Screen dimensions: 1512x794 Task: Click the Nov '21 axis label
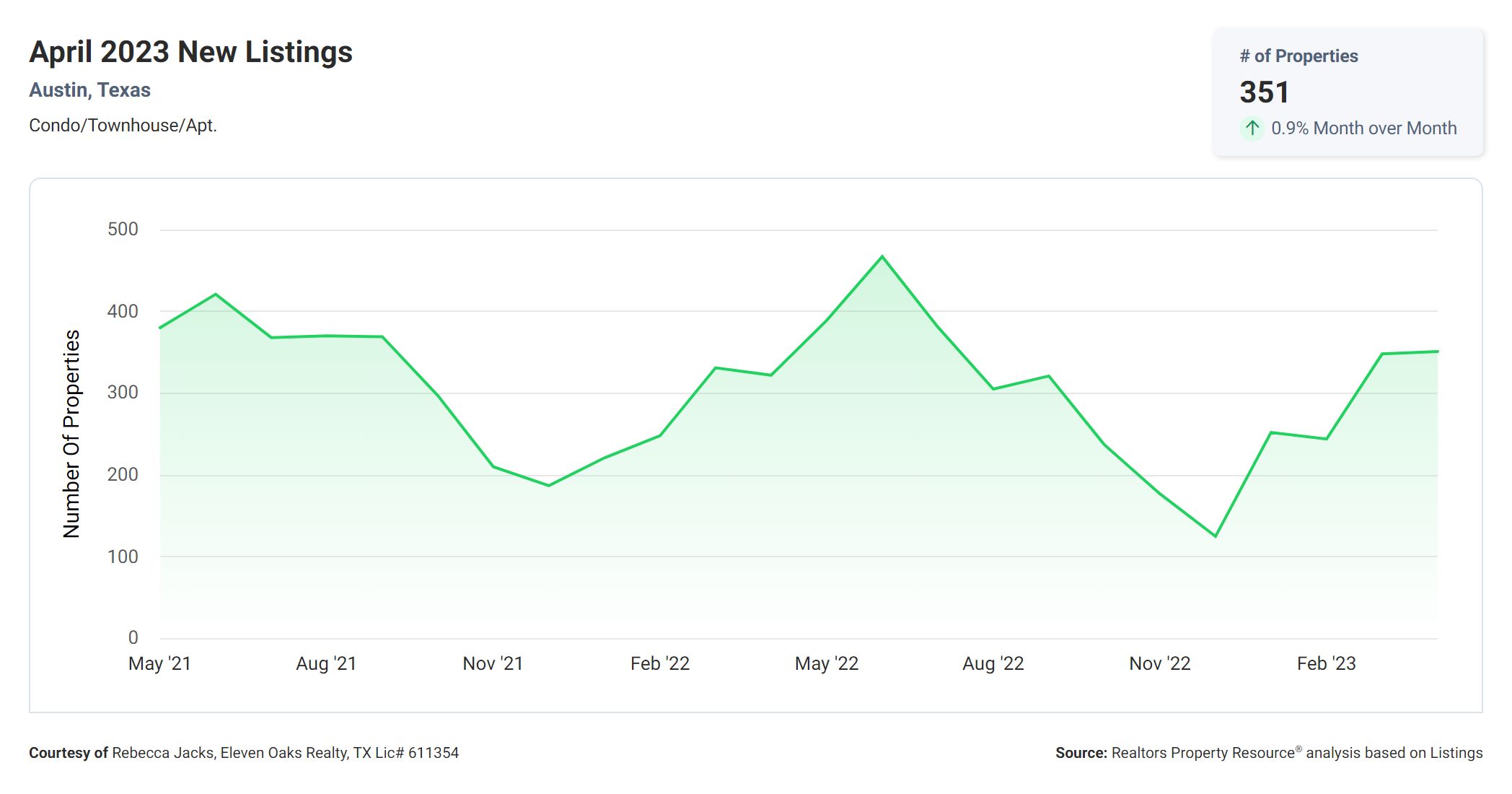tap(493, 663)
